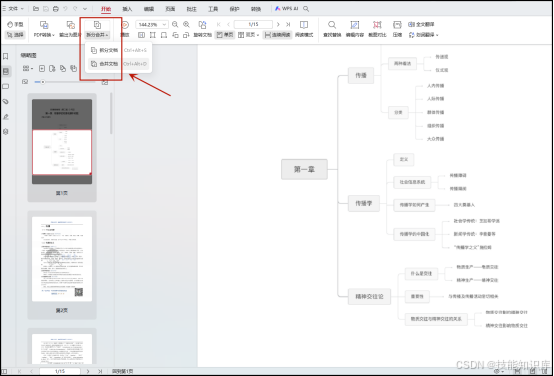Viewport: 554px width, 376px height.
Task: Click the undo arrow icon
Action: point(65,9)
